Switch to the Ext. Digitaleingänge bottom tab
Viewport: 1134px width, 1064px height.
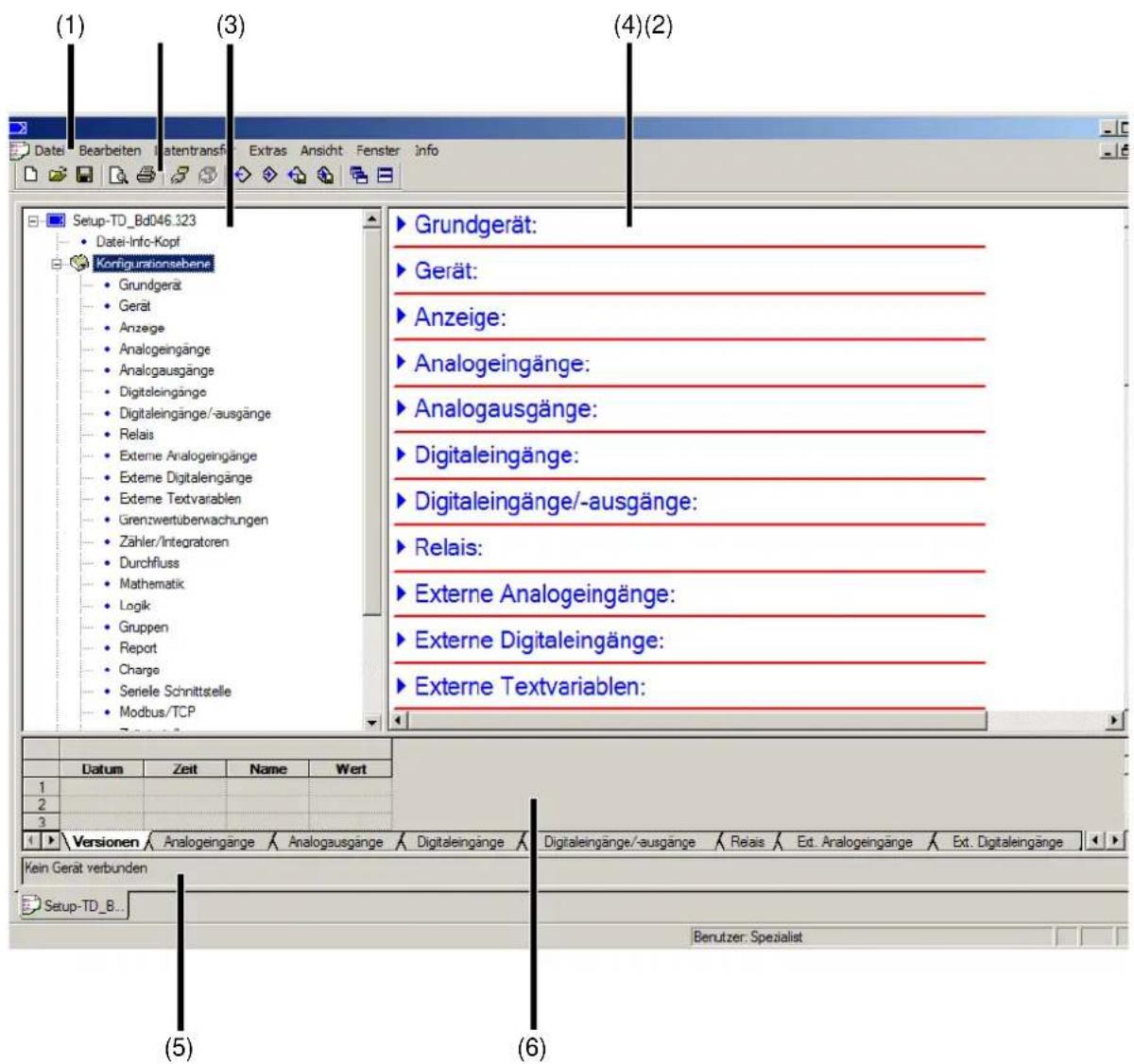(1007, 841)
